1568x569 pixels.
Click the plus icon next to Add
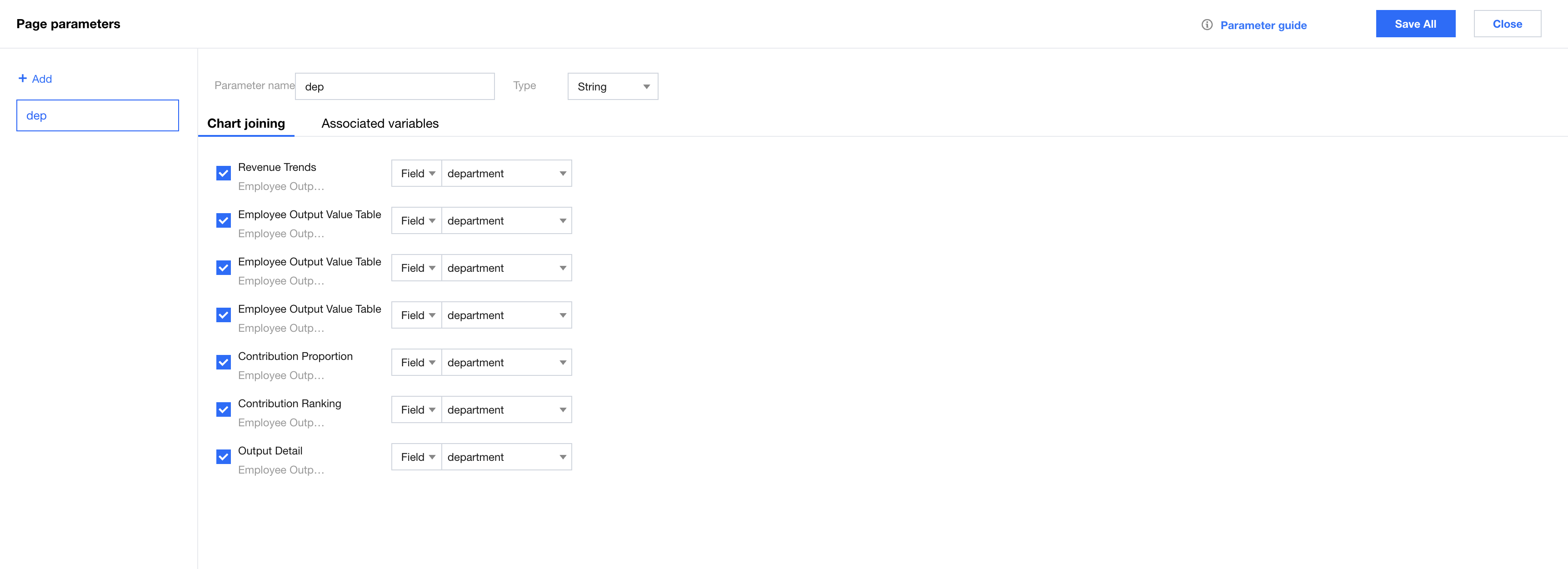pos(23,79)
